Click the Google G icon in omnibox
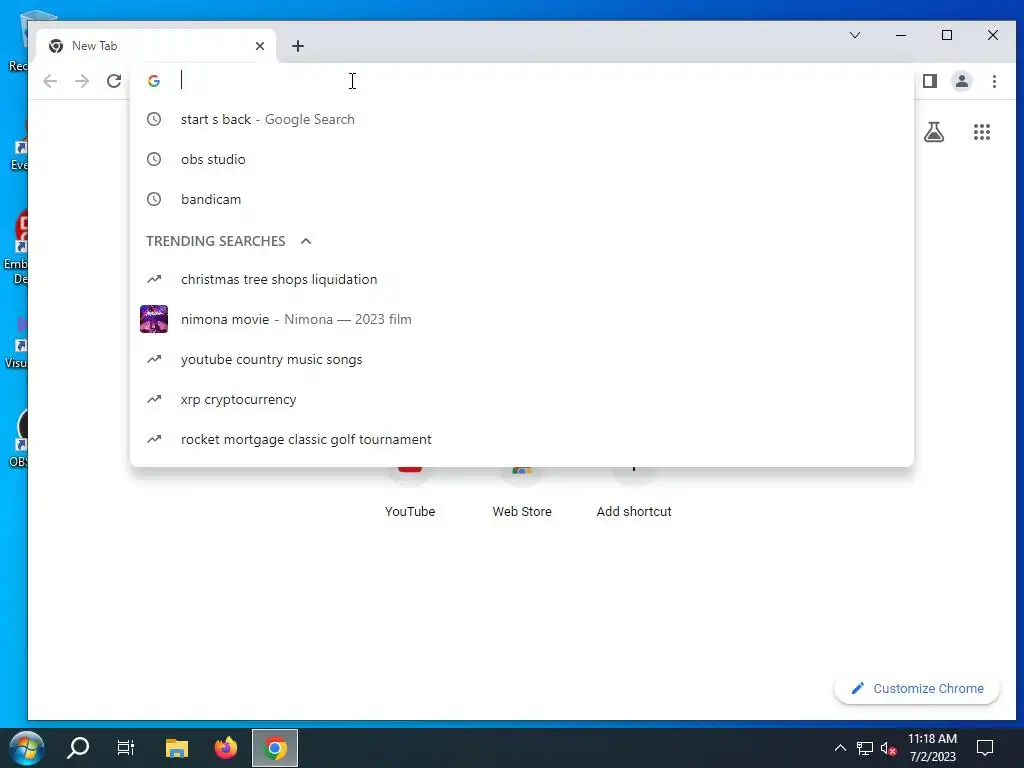Image resolution: width=1024 pixels, height=768 pixels. click(154, 81)
